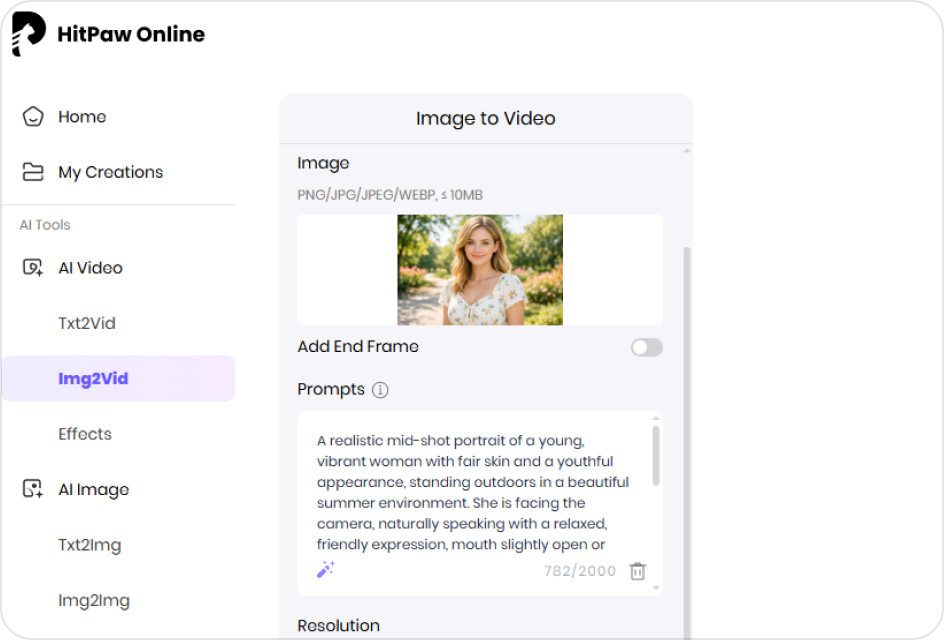944x640 pixels.
Task: Delete prompt text with trash icon
Action: point(637,571)
